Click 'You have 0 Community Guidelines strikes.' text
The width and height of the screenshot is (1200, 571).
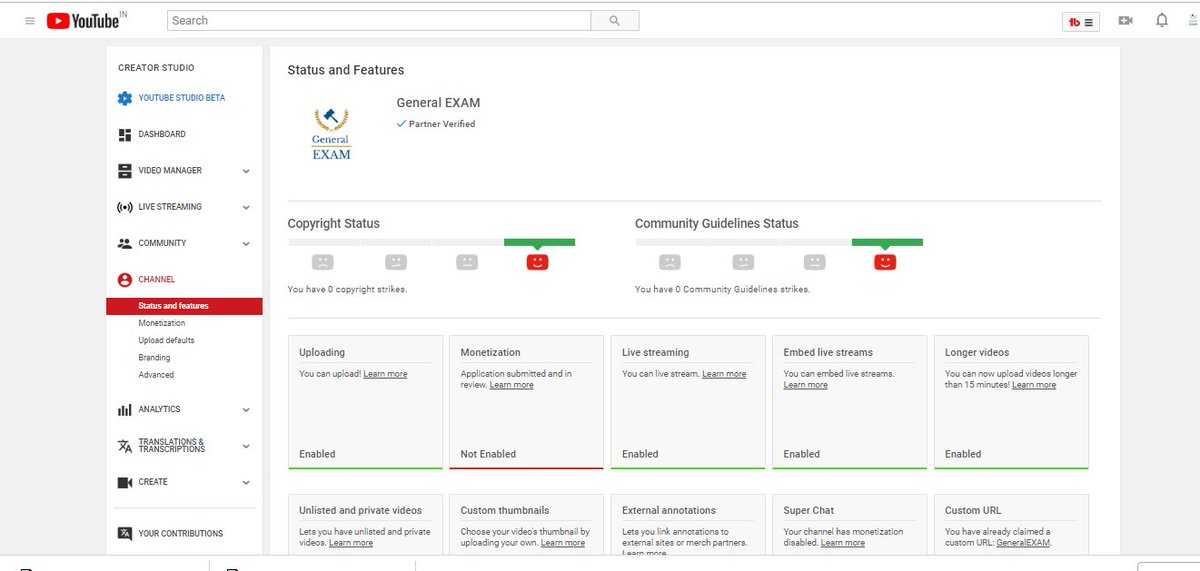pos(723,289)
